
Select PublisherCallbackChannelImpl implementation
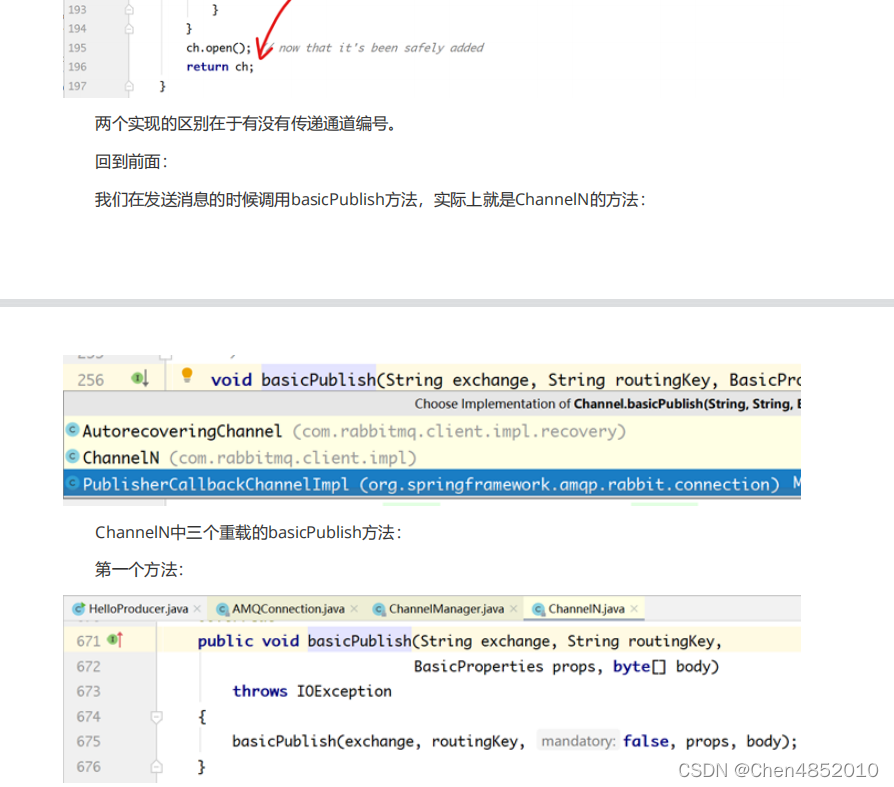click(432, 484)
